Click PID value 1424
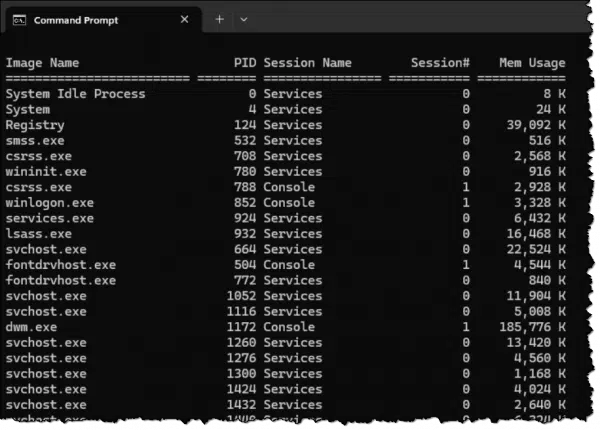The height and width of the screenshot is (430, 600). (241, 389)
